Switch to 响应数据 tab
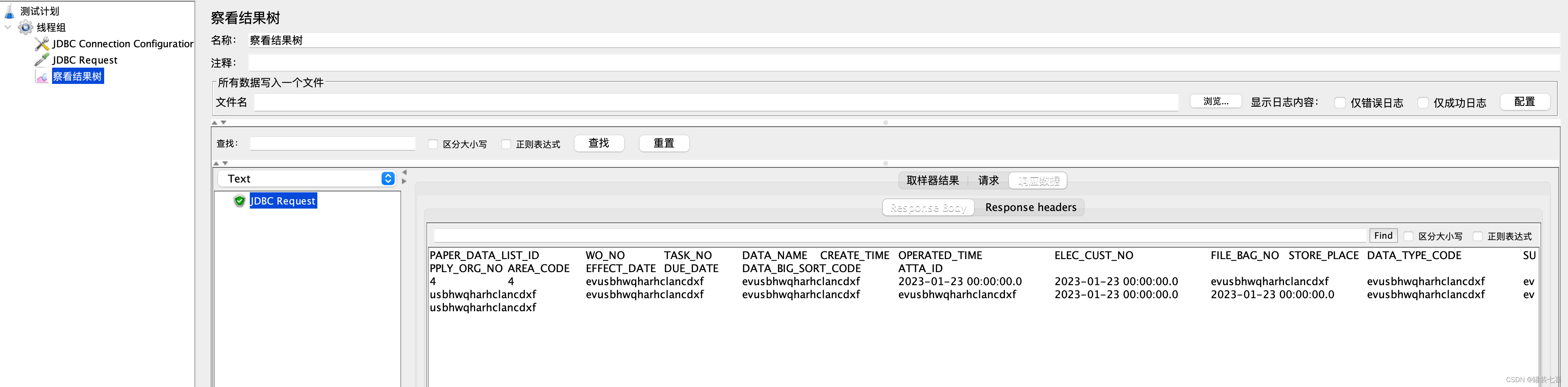The image size is (1568, 387). [1038, 181]
